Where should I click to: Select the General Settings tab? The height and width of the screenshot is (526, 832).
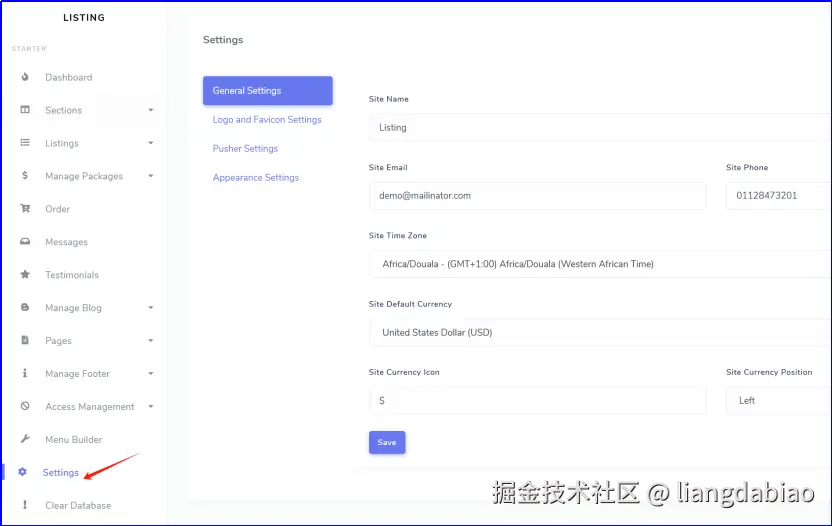tap(267, 91)
